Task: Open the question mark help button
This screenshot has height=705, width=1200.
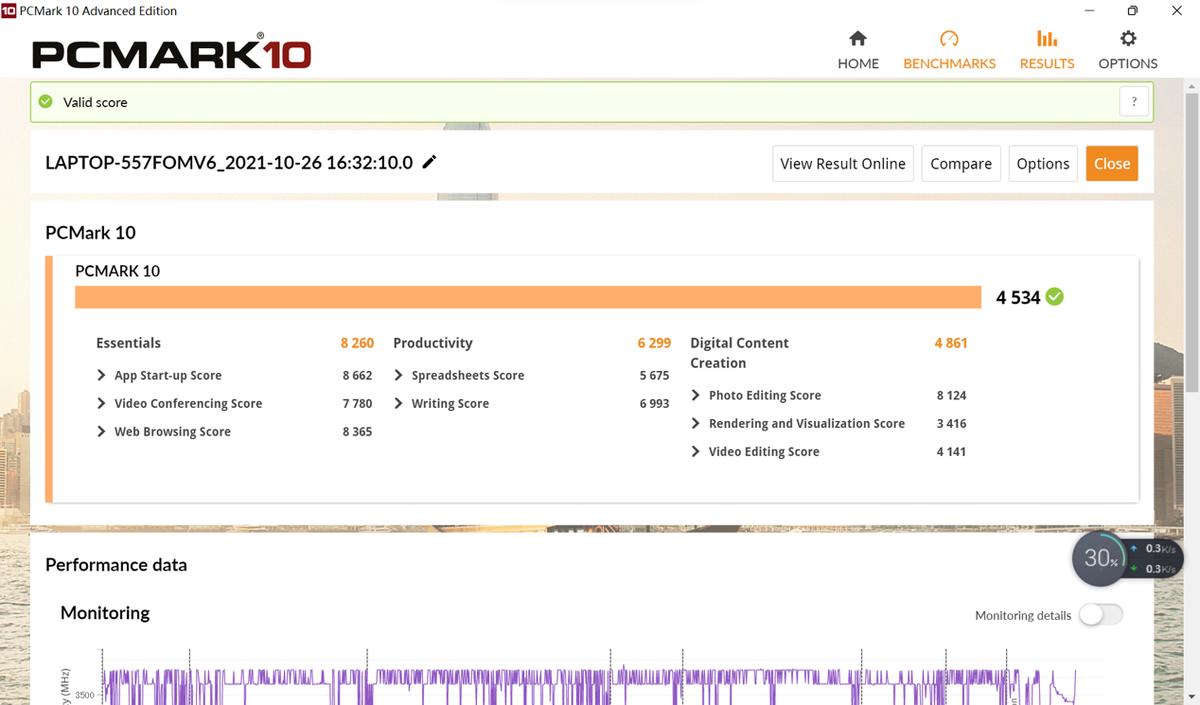Action: click(1133, 102)
